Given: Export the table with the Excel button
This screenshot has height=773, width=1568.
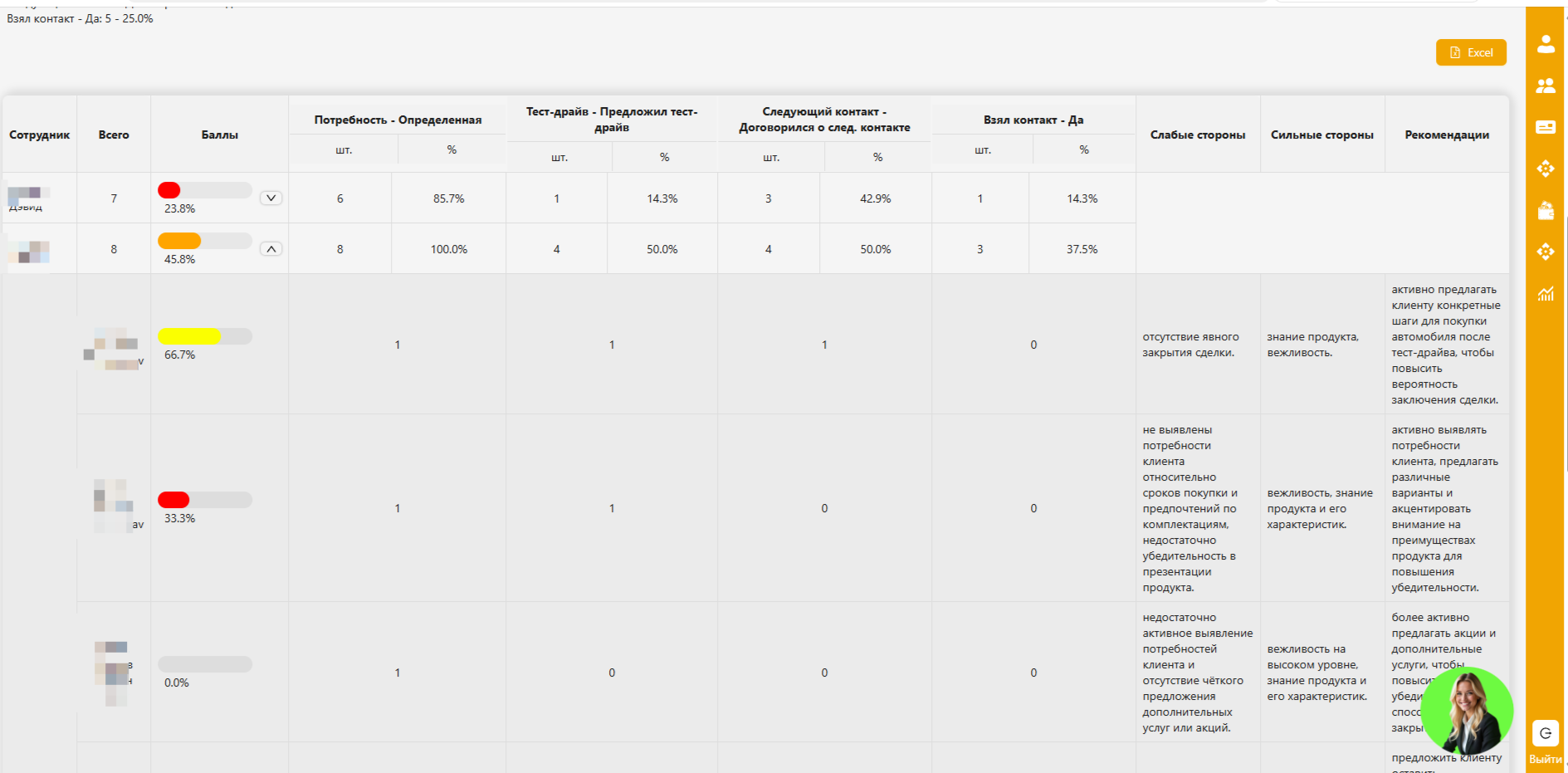Looking at the screenshot, I should 1471,52.
